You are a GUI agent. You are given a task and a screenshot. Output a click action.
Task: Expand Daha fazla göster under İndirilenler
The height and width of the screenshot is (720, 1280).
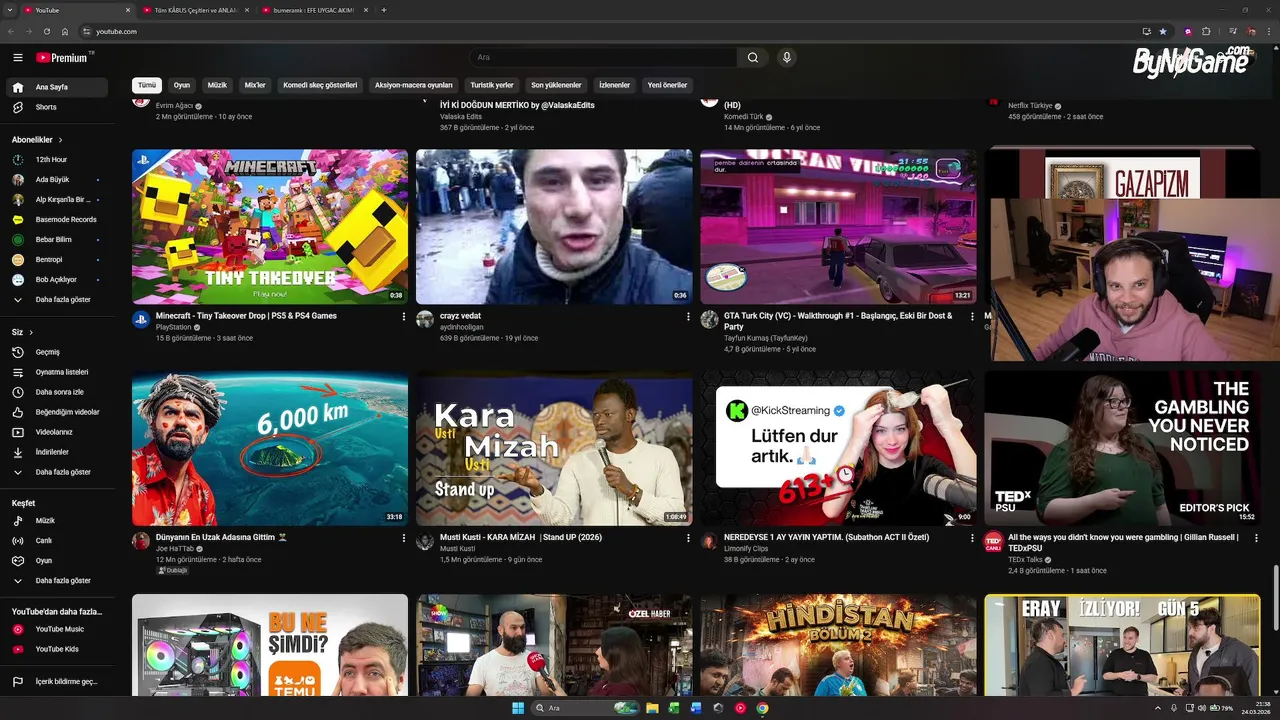pyautogui.click(x=55, y=472)
